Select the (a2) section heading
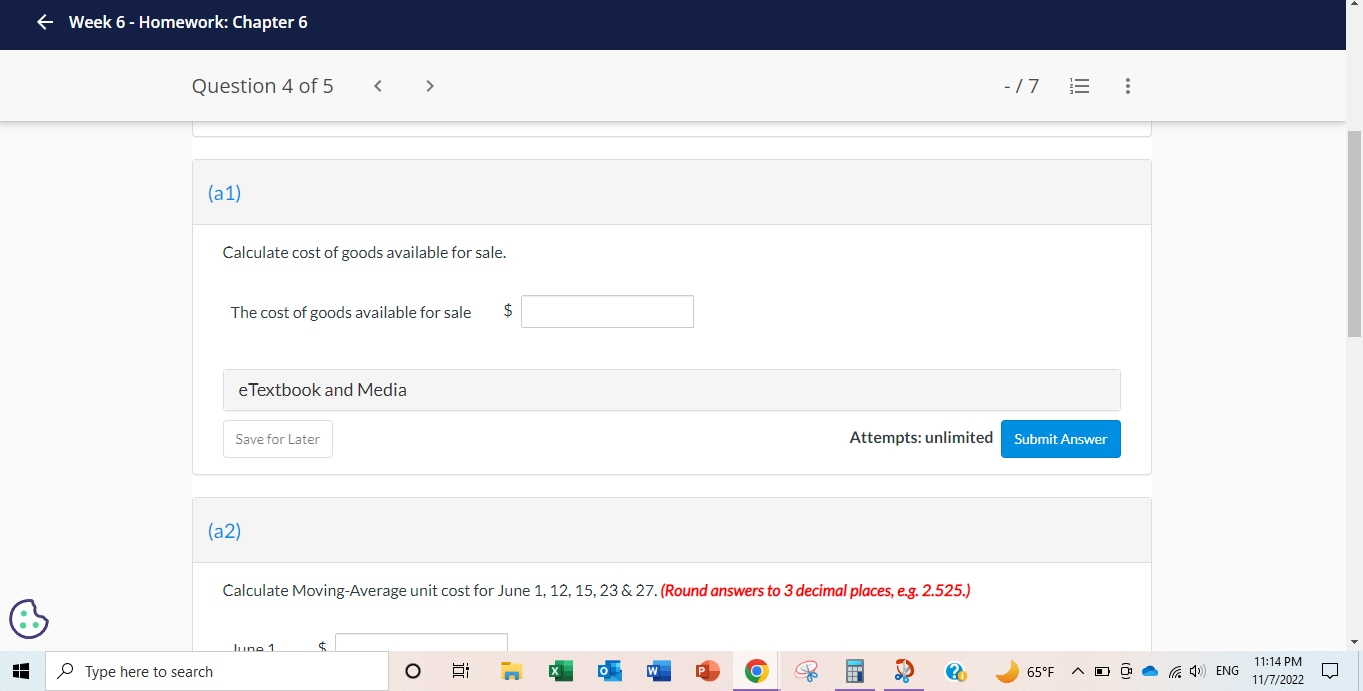This screenshot has height=691, width=1363. tap(224, 531)
